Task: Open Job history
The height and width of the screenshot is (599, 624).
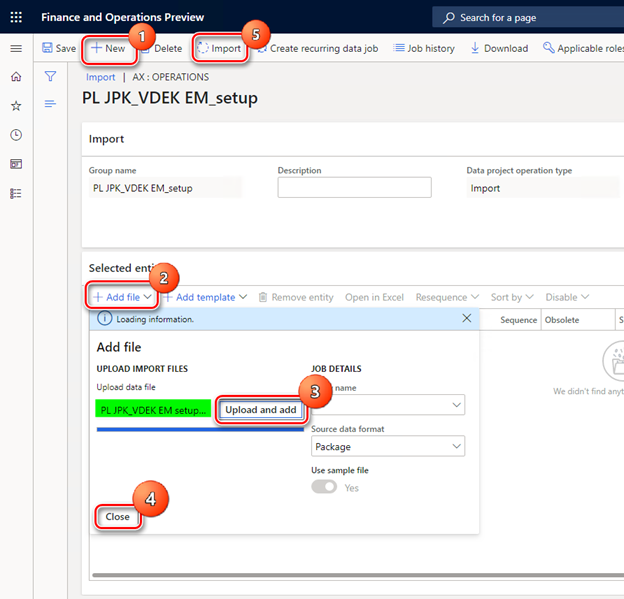Action: [x=424, y=49]
